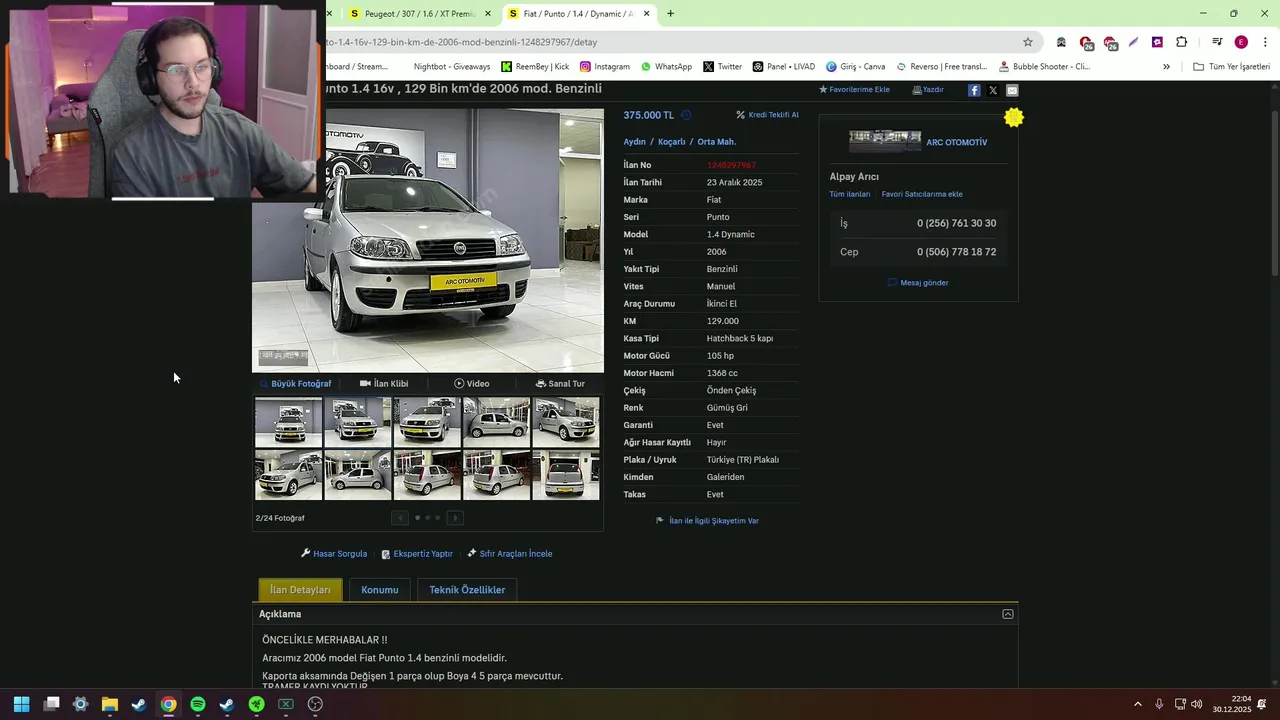Viewport: 1280px width, 720px height.
Task: Switch to İlan Klibi view
Action: click(x=384, y=384)
